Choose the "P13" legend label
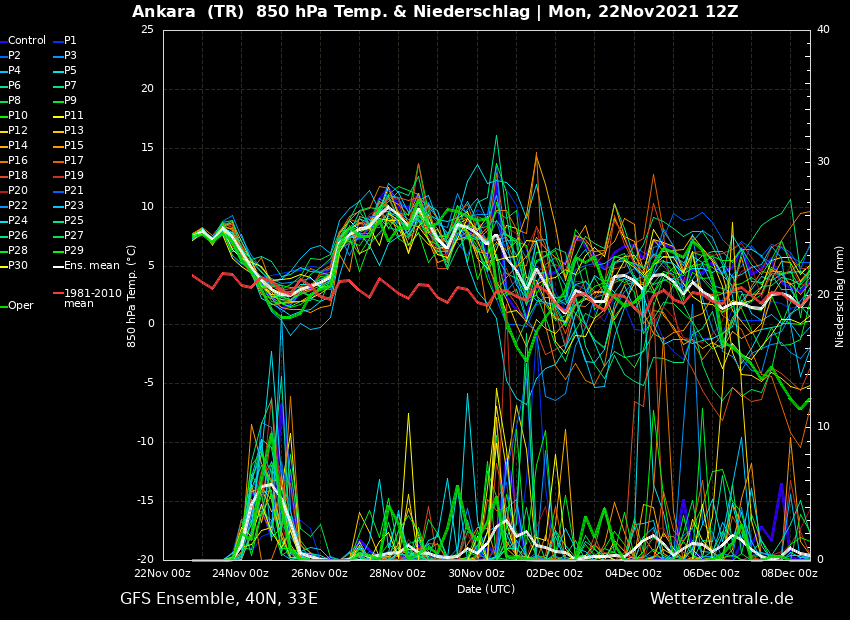This screenshot has height=620, width=850. click(74, 131)
